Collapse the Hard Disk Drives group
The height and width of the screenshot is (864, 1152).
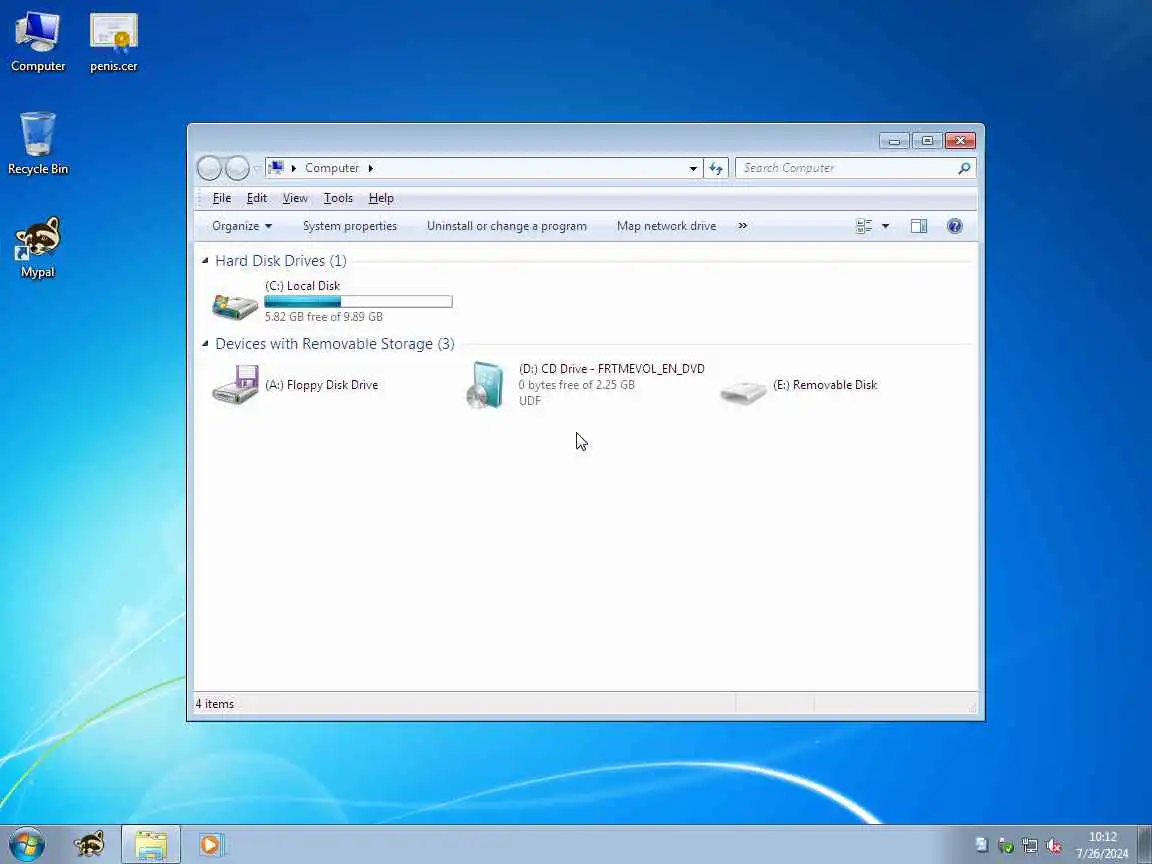click(x=205, y=261)
